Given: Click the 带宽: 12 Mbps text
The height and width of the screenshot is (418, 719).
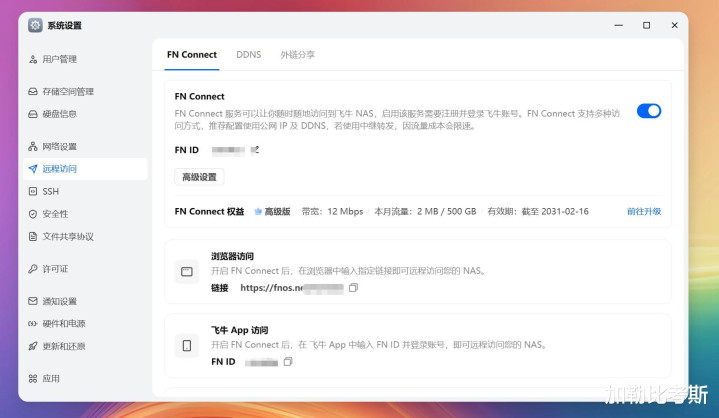Looking at the screenshot, I should coord(332,211).
